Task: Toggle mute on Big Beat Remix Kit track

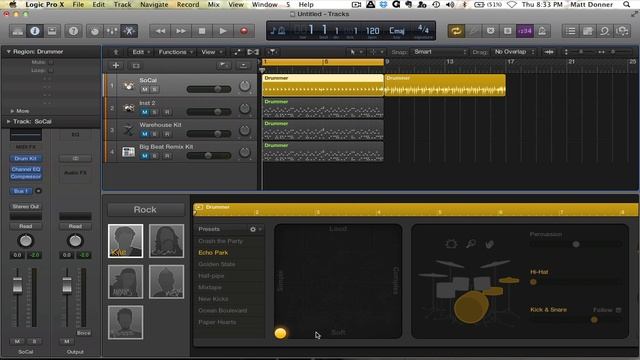Action: click(x=144, y=156)
